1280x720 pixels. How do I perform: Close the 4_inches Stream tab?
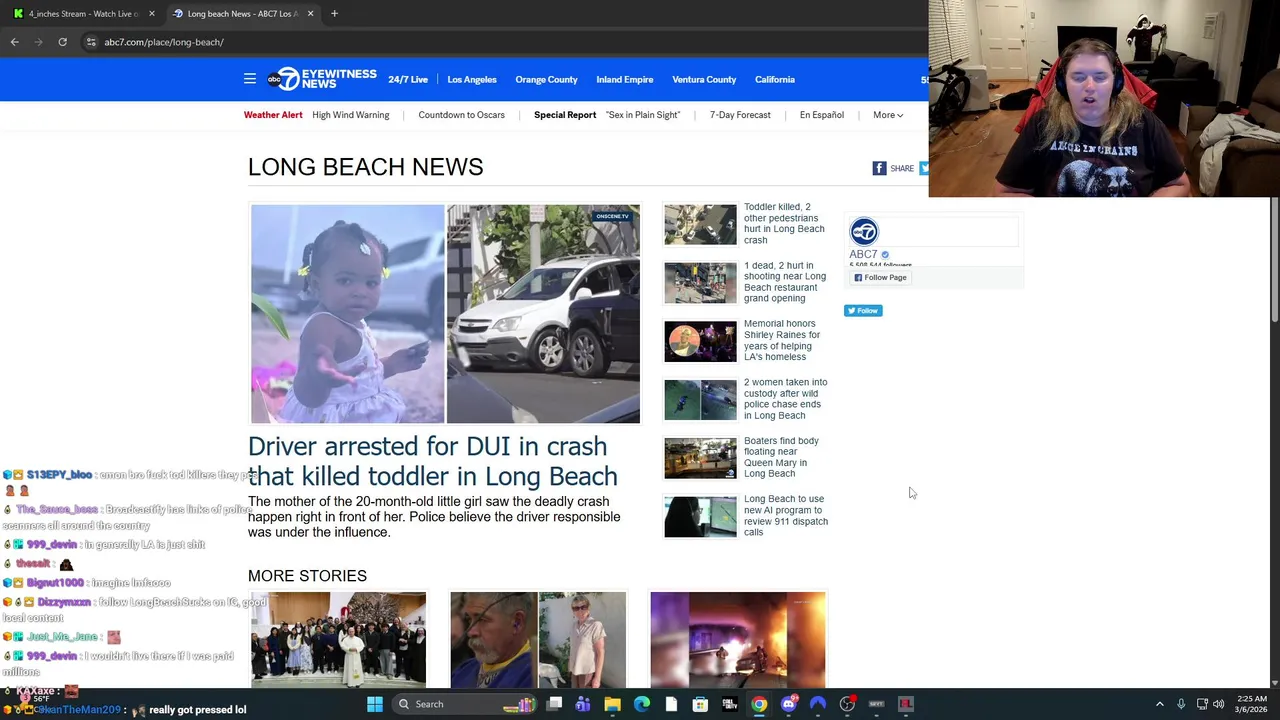pos(152,14)
